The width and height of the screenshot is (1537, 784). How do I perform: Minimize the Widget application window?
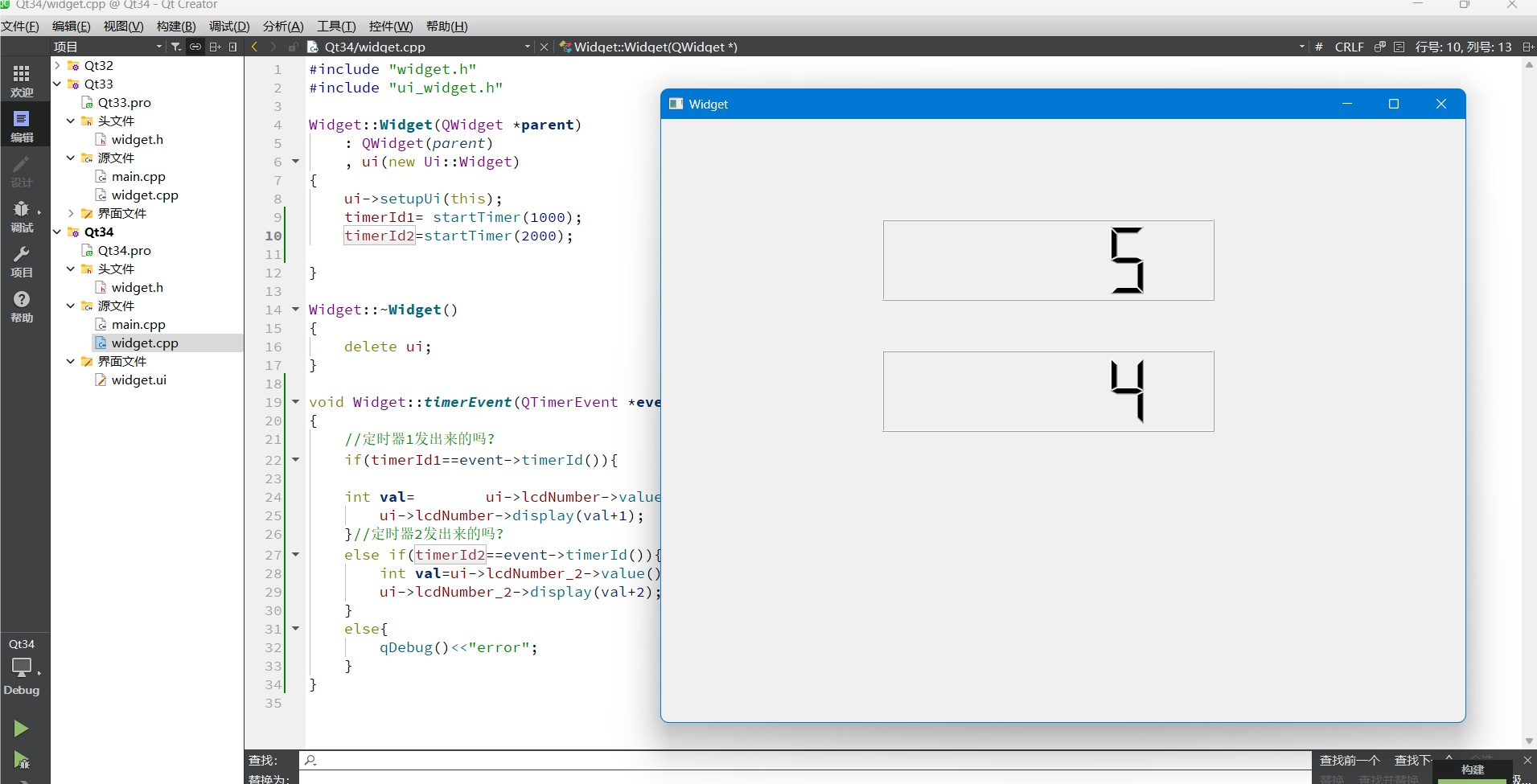coord(1347,104)
